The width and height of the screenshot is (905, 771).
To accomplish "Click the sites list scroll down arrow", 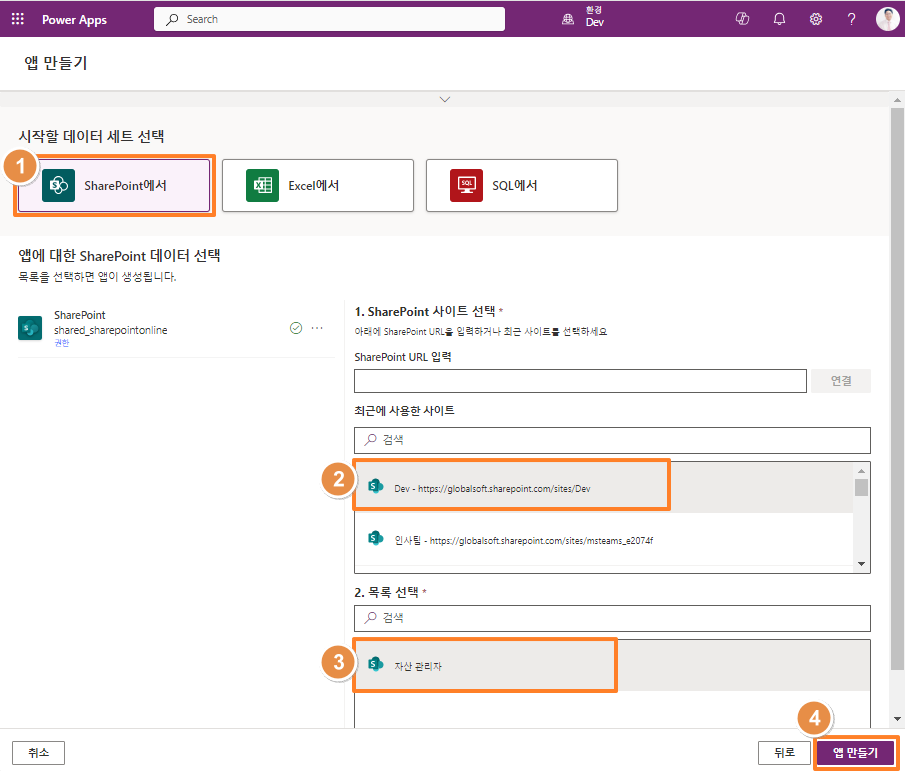I will [861, 564].
